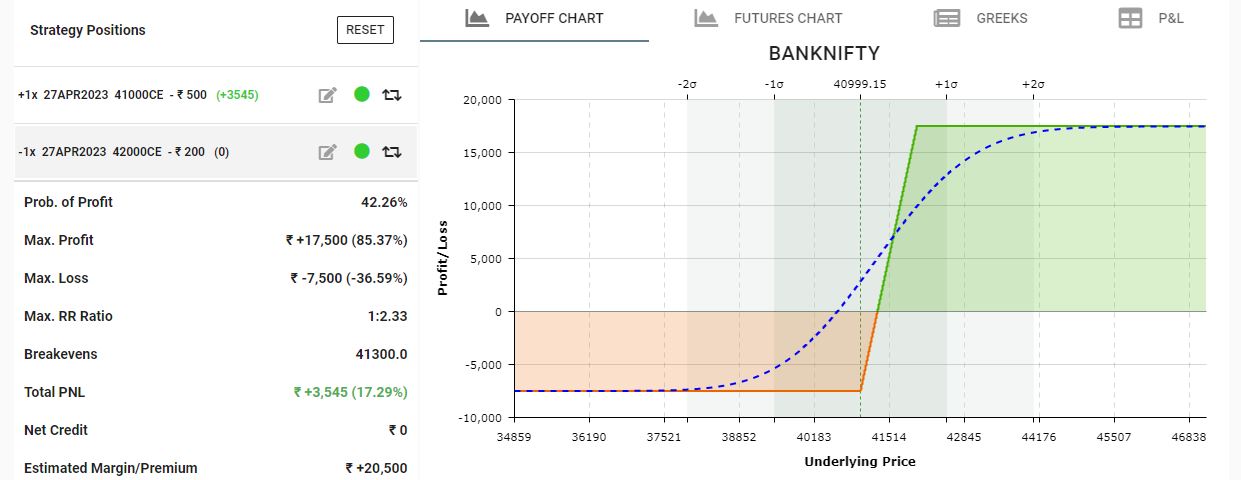Click the Payoff Chart area icon
Viewport: 1241px width, 480px height.
click(477, 18)
